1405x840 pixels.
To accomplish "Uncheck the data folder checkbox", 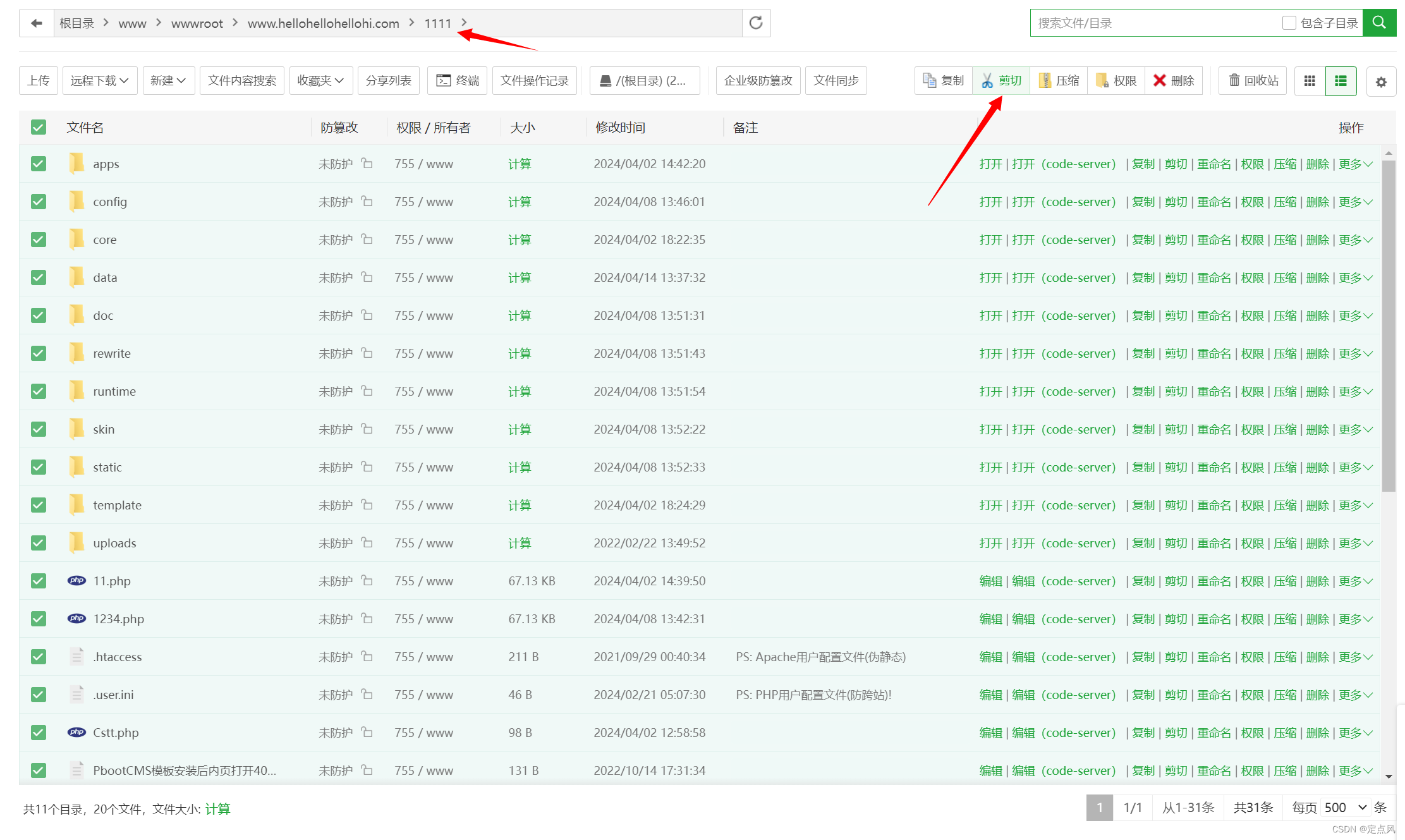I will tap(39, 277).
